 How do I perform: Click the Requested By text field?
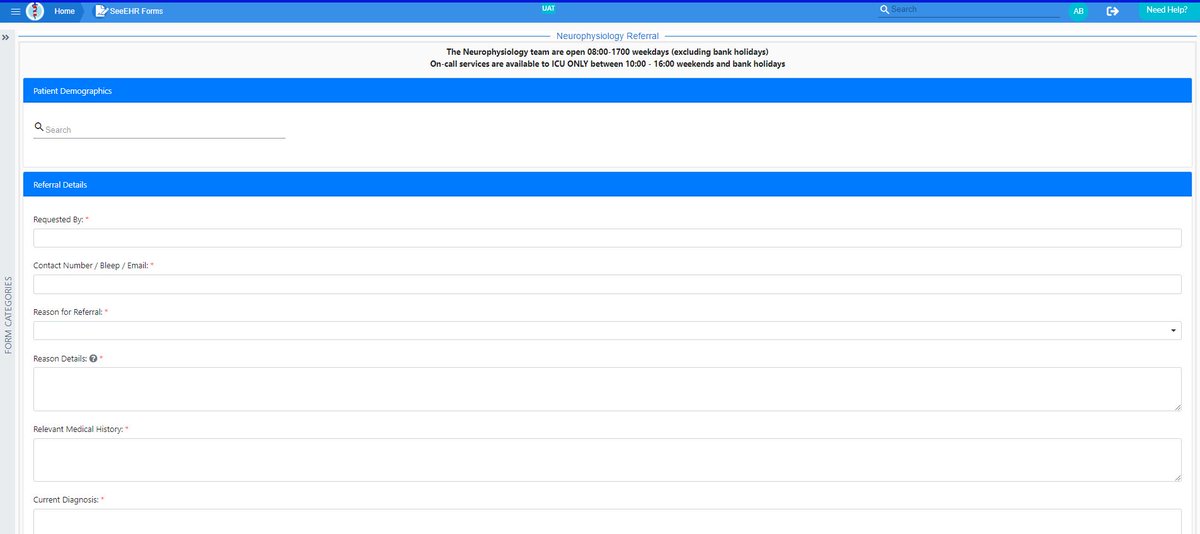(x=607, y=238)
